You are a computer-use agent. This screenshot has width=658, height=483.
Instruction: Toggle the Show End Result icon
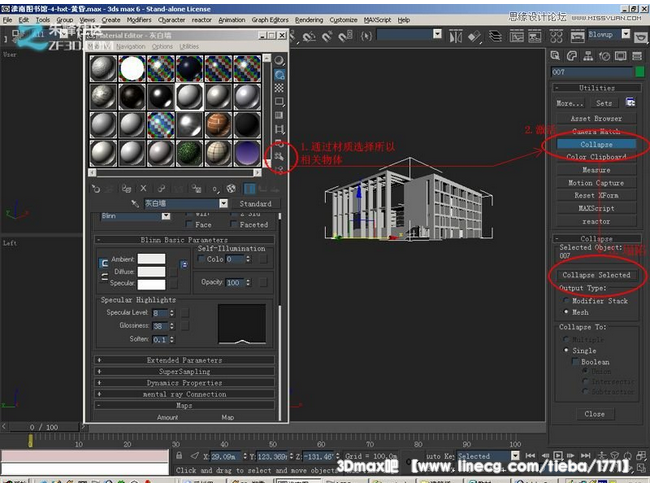[249, 189]
